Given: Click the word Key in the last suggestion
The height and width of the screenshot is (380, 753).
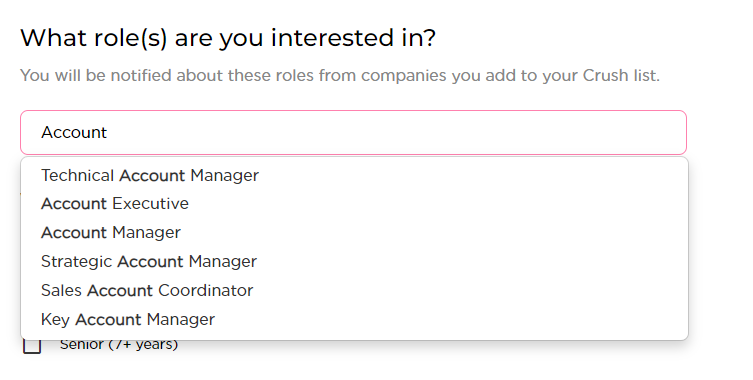Looking at the screenshot, I should [55, 319].
